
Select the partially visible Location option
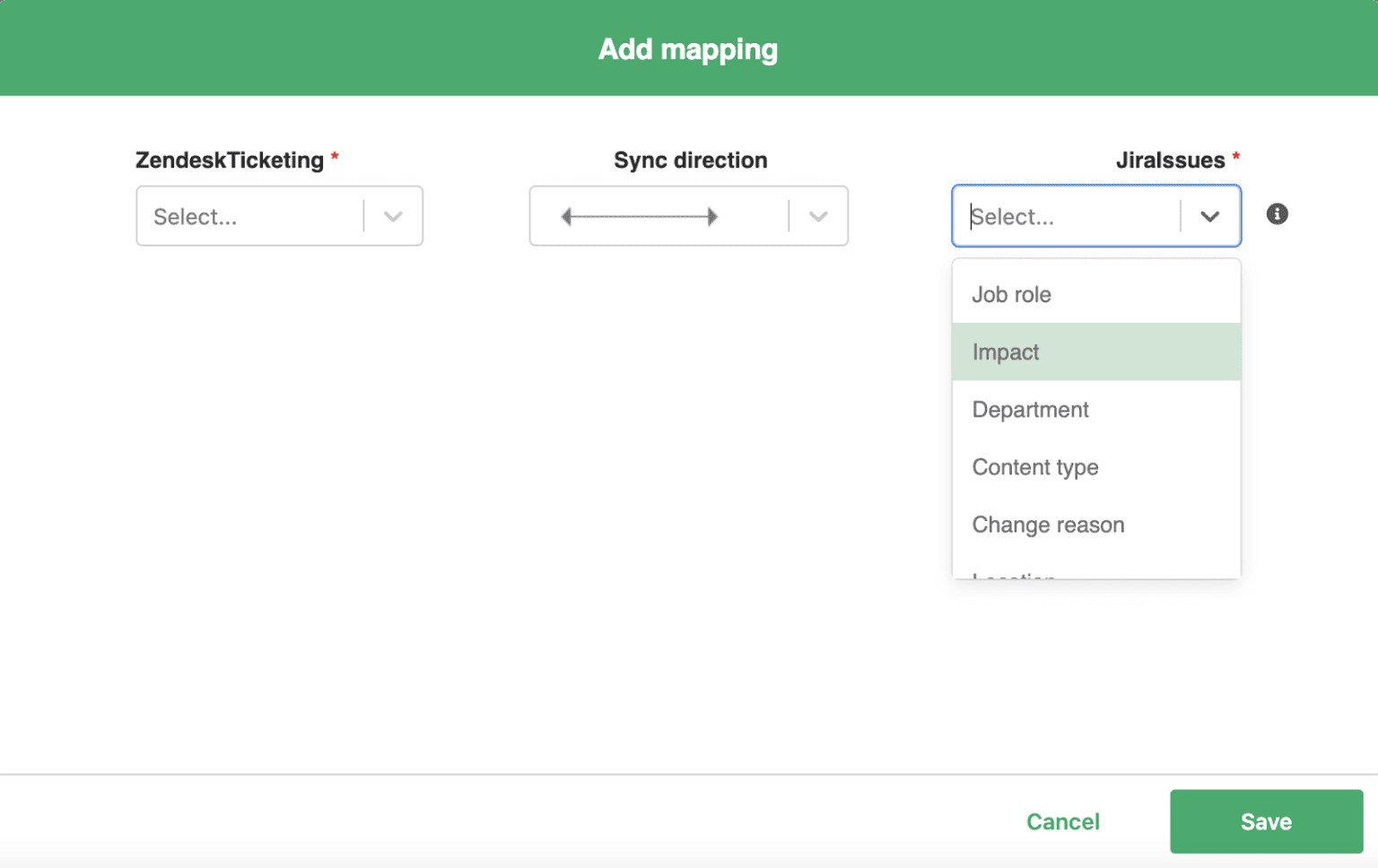click(x=1012, y=575)
